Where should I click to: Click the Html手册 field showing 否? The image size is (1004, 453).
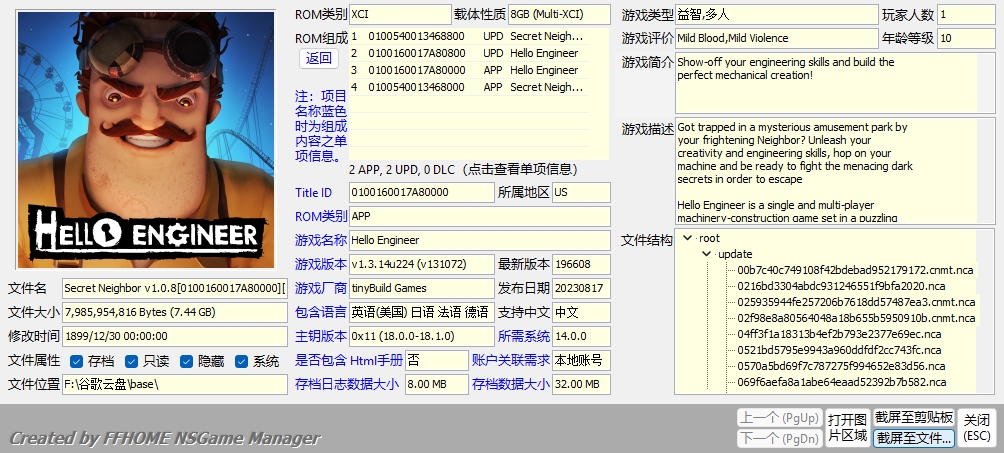(437, 361)
